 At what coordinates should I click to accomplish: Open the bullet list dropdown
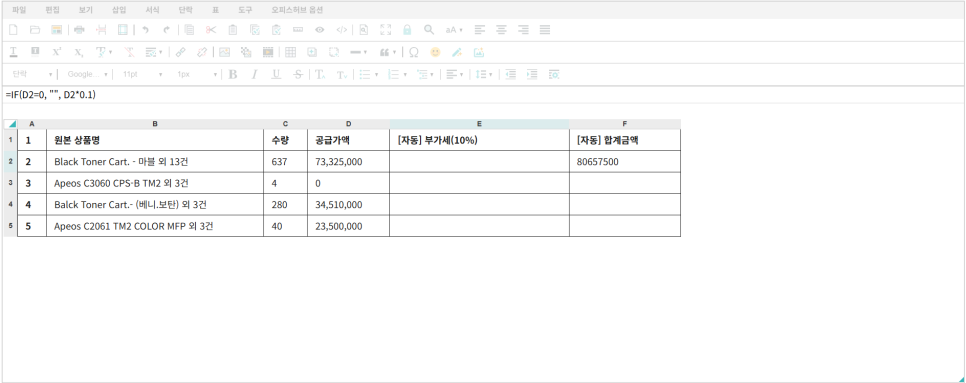(x=368, y=75)
